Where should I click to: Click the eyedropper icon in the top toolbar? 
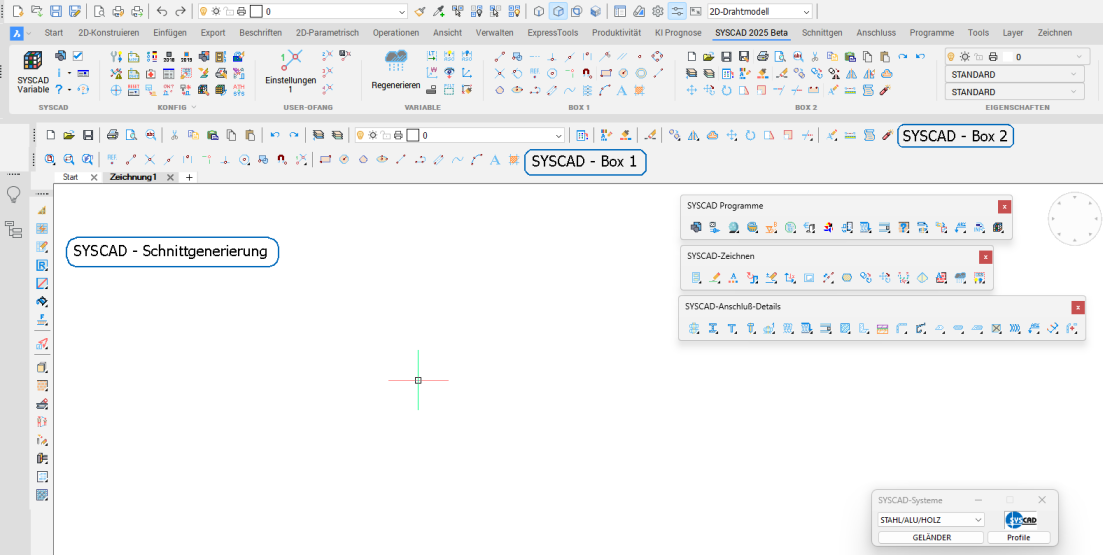[x=439, y=11]
